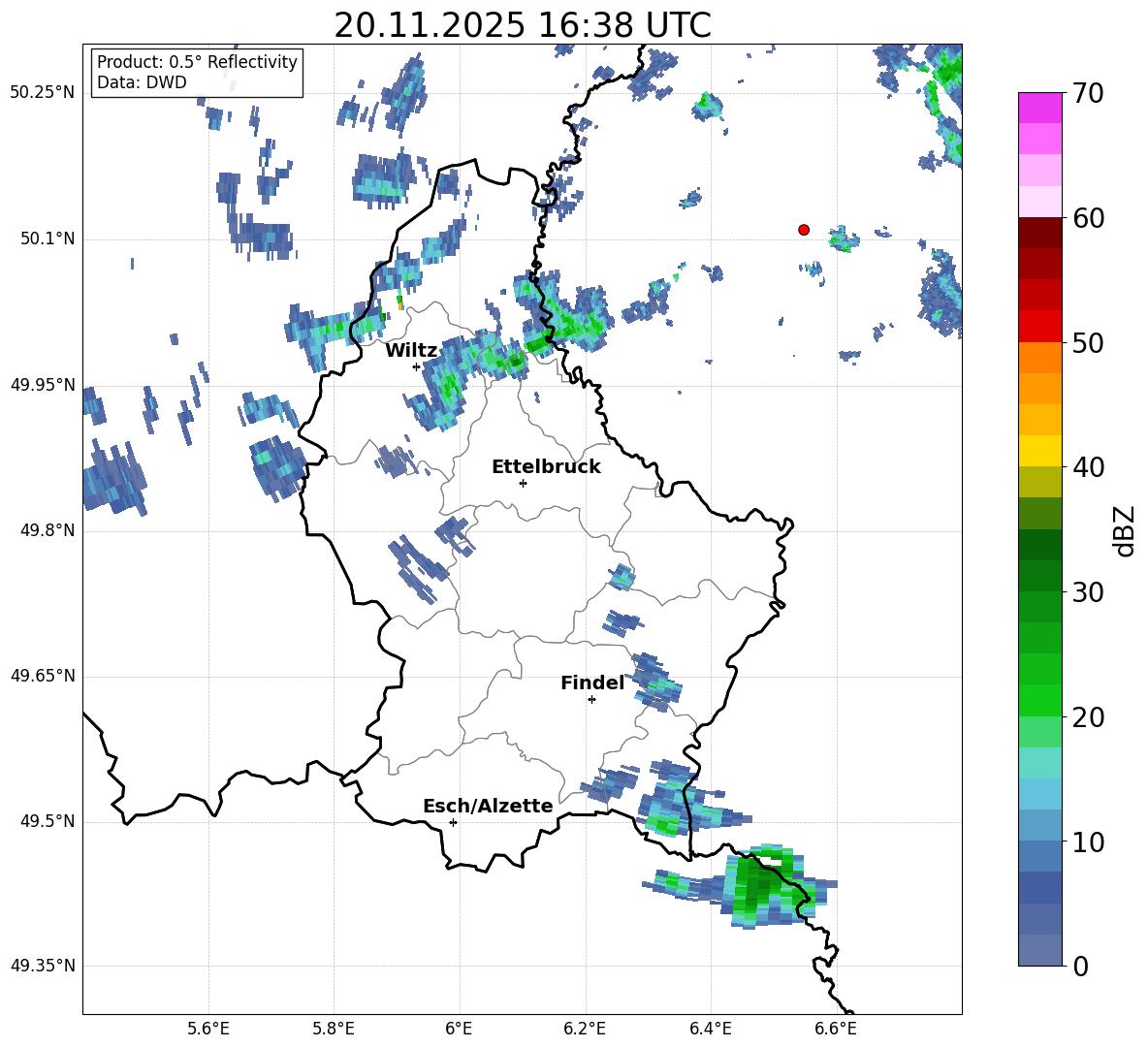Click the Esch/Alzette city label
The width and height of the screenshot is (1148, 1048).
tap(487, 806)
